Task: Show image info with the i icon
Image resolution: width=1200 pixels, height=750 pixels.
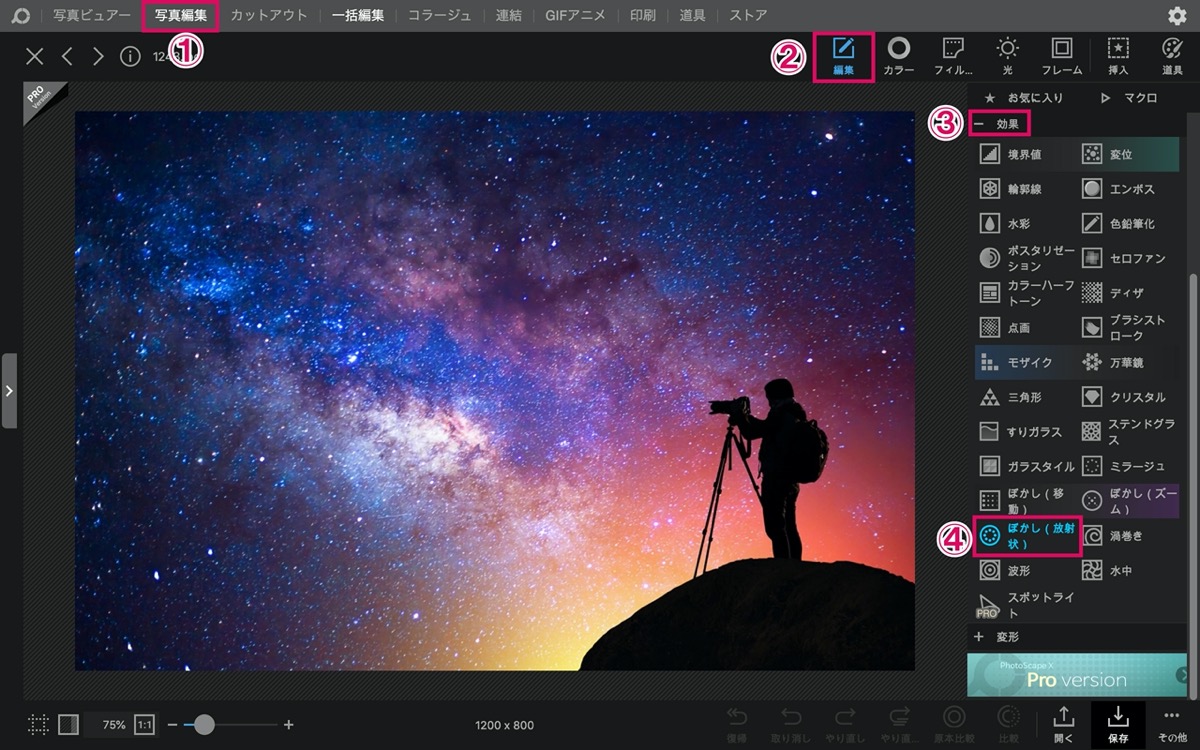Action: point(130,56)
